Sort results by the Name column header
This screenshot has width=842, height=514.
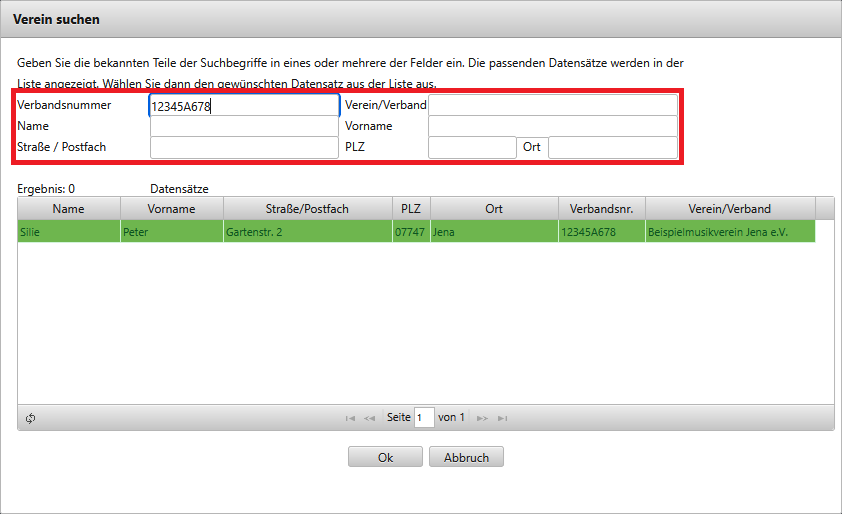pyautogui.click(x=69, y=209)
